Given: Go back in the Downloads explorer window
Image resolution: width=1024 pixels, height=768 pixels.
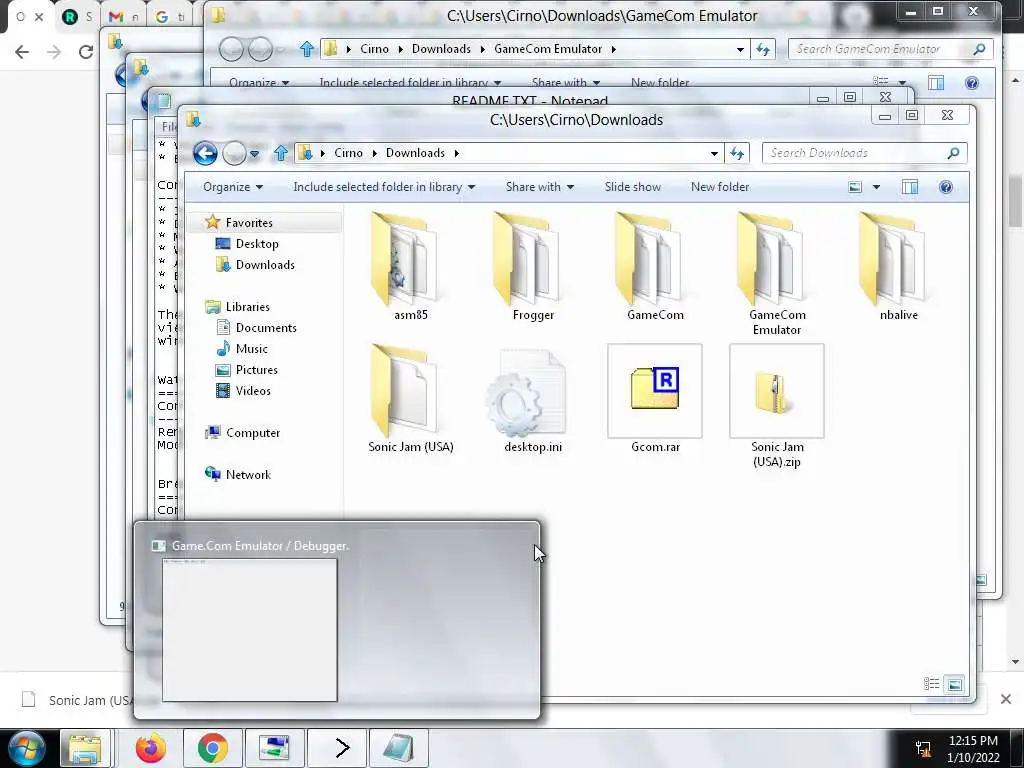Looking at the screenshot, I should 205,153.
